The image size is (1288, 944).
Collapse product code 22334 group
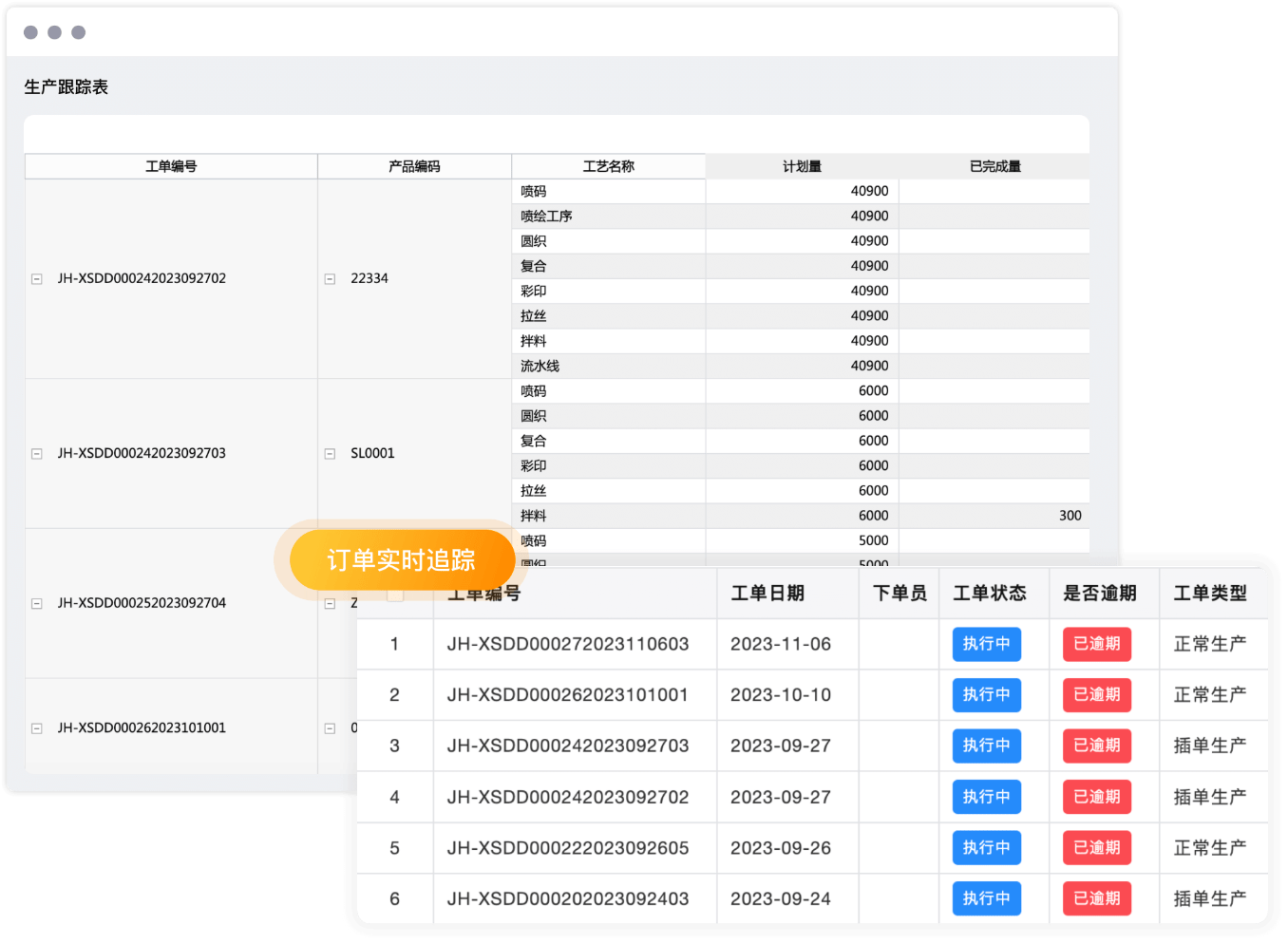tap(330, 279)
